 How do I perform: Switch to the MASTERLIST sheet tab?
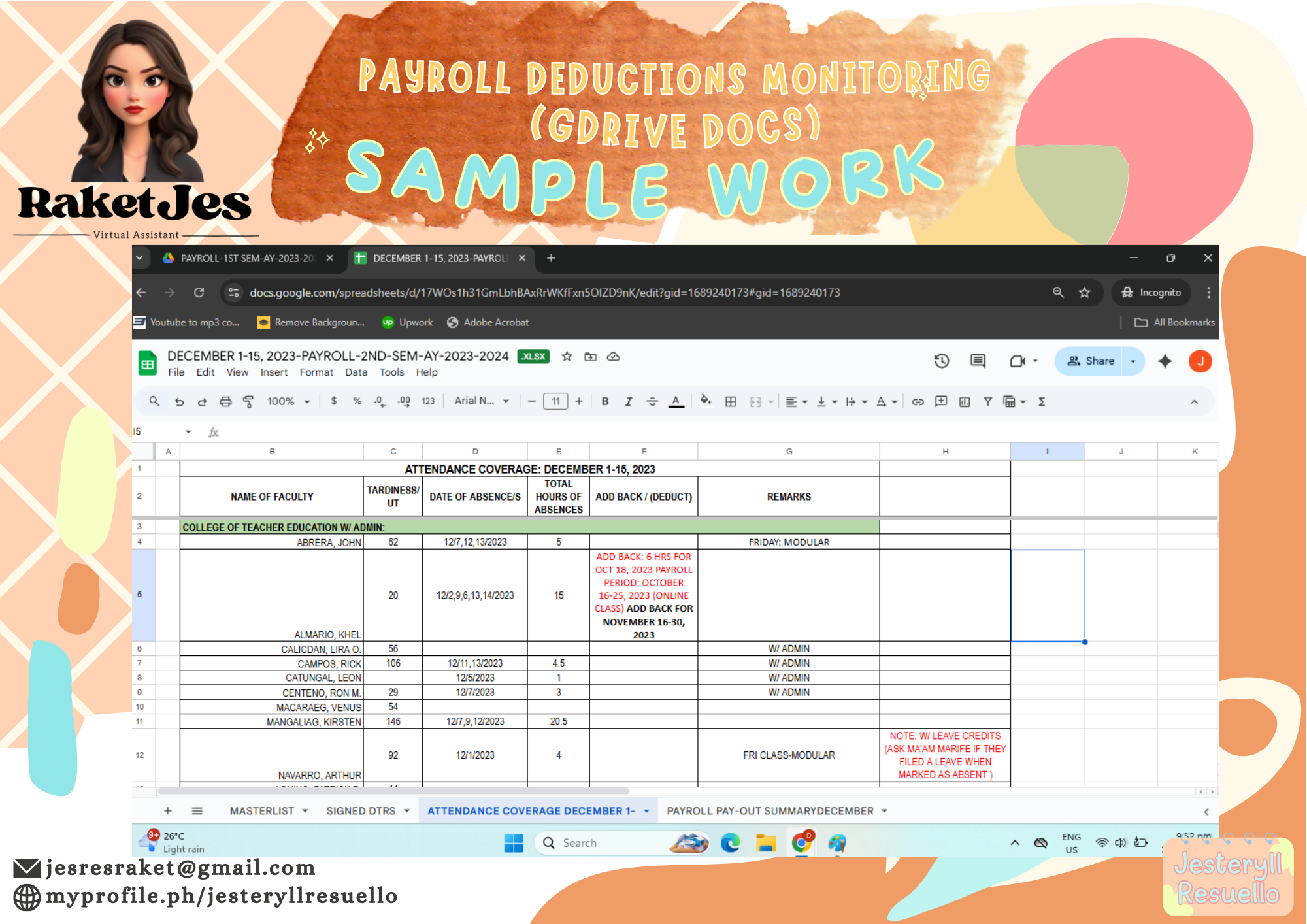(x=262, y=811)
